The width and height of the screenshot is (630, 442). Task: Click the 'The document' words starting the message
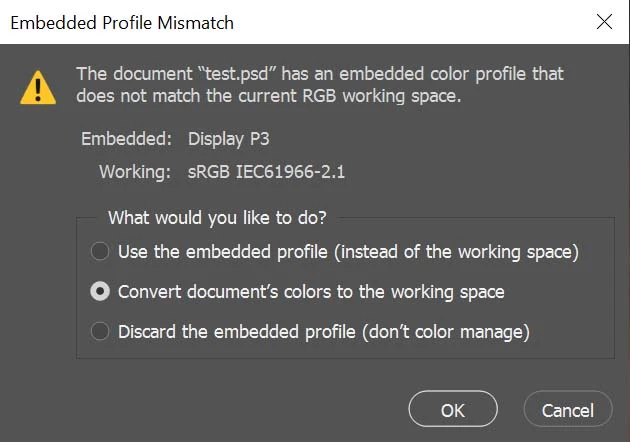point(135,74)
